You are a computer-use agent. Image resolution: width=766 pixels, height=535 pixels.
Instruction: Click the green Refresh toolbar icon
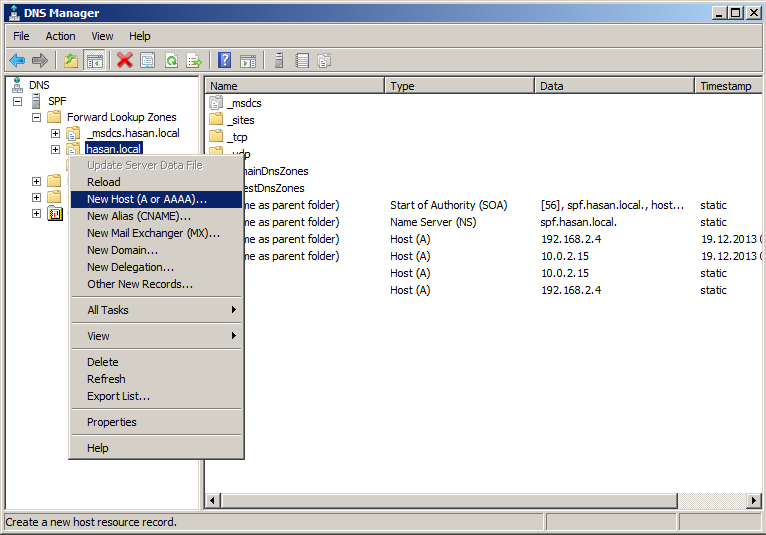(x=171, y=61)
